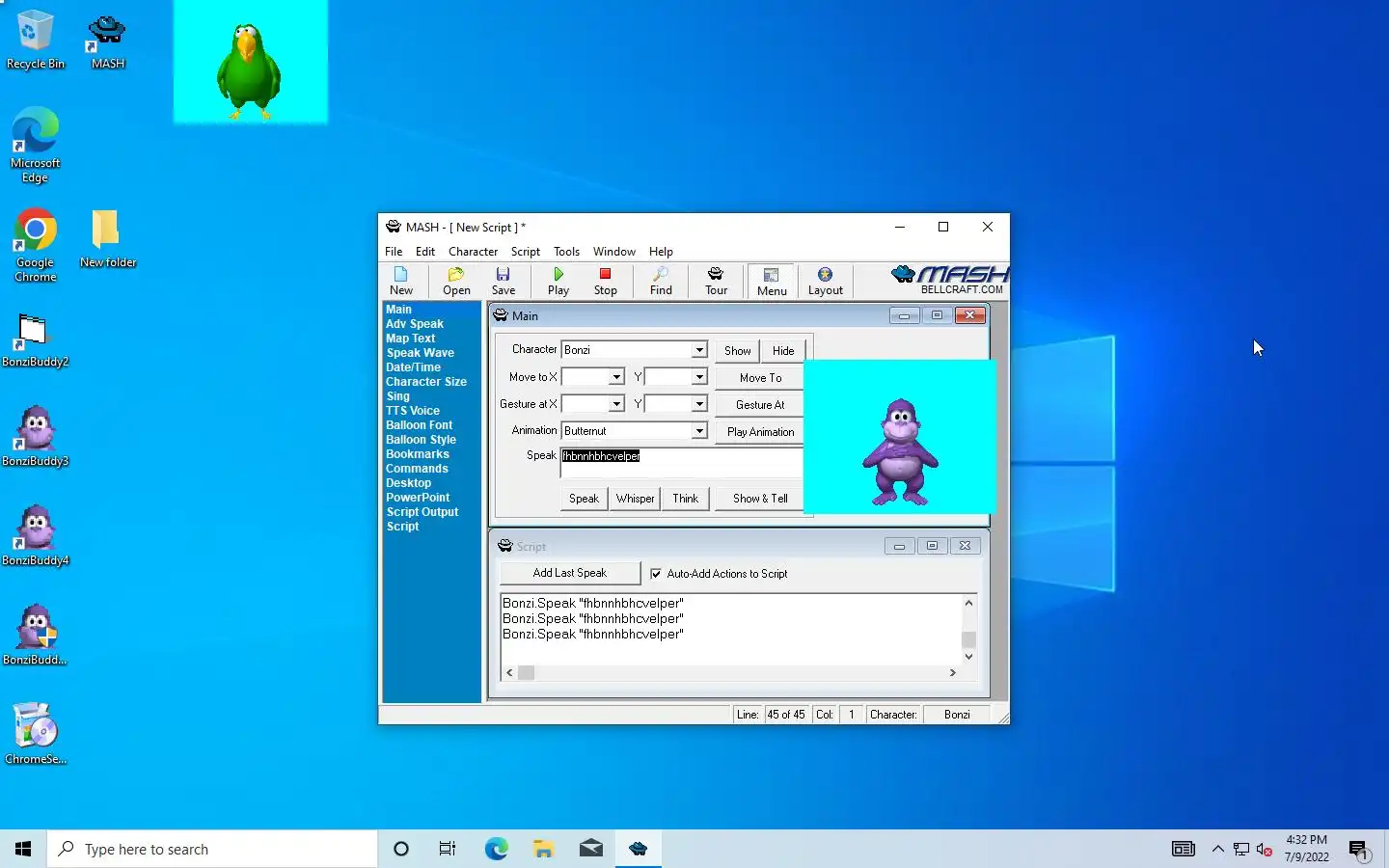Open the Script menu
This screenshot has width=1389, height=868.
pos(526,252)
